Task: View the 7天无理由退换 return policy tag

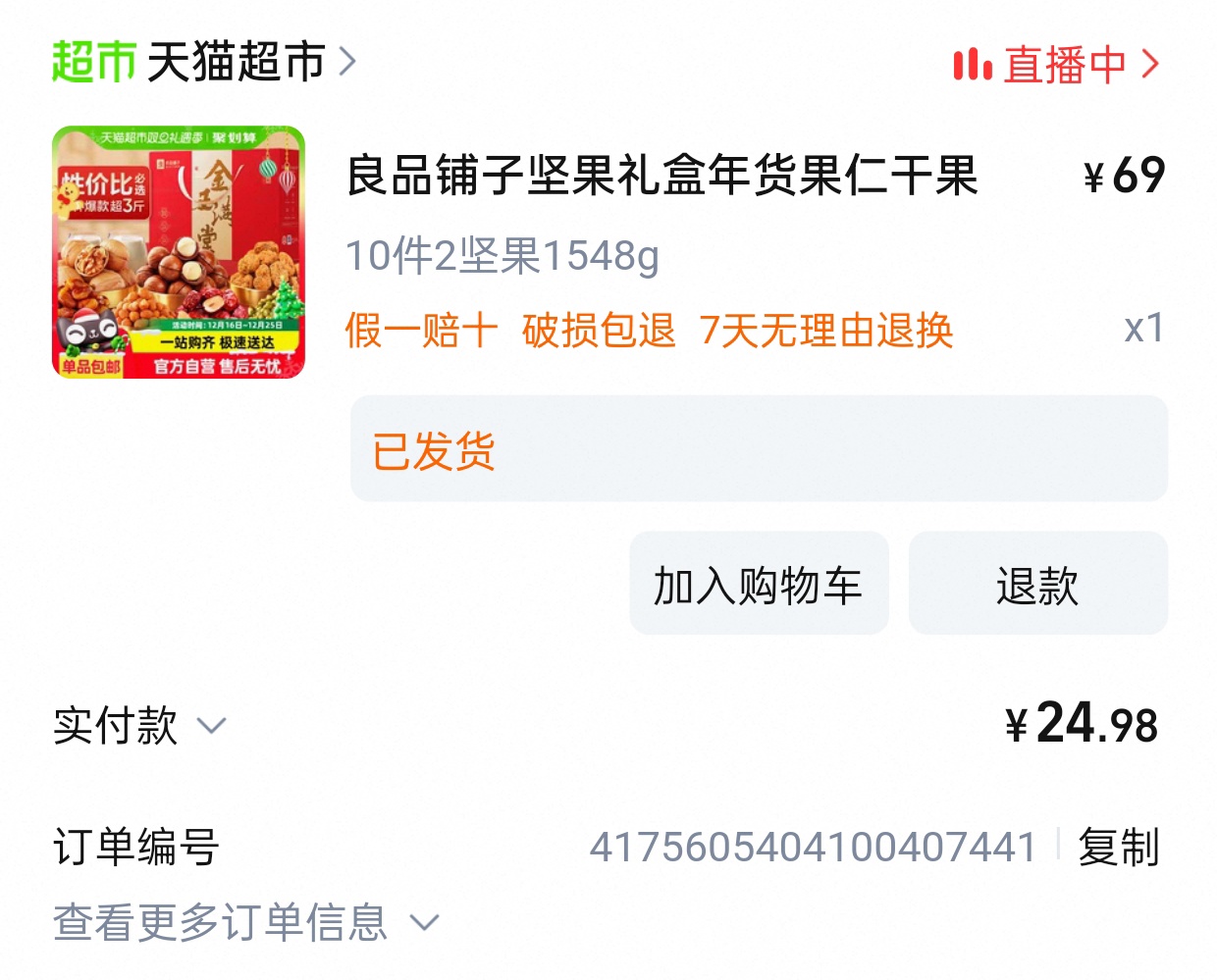Action: (826, 331)
